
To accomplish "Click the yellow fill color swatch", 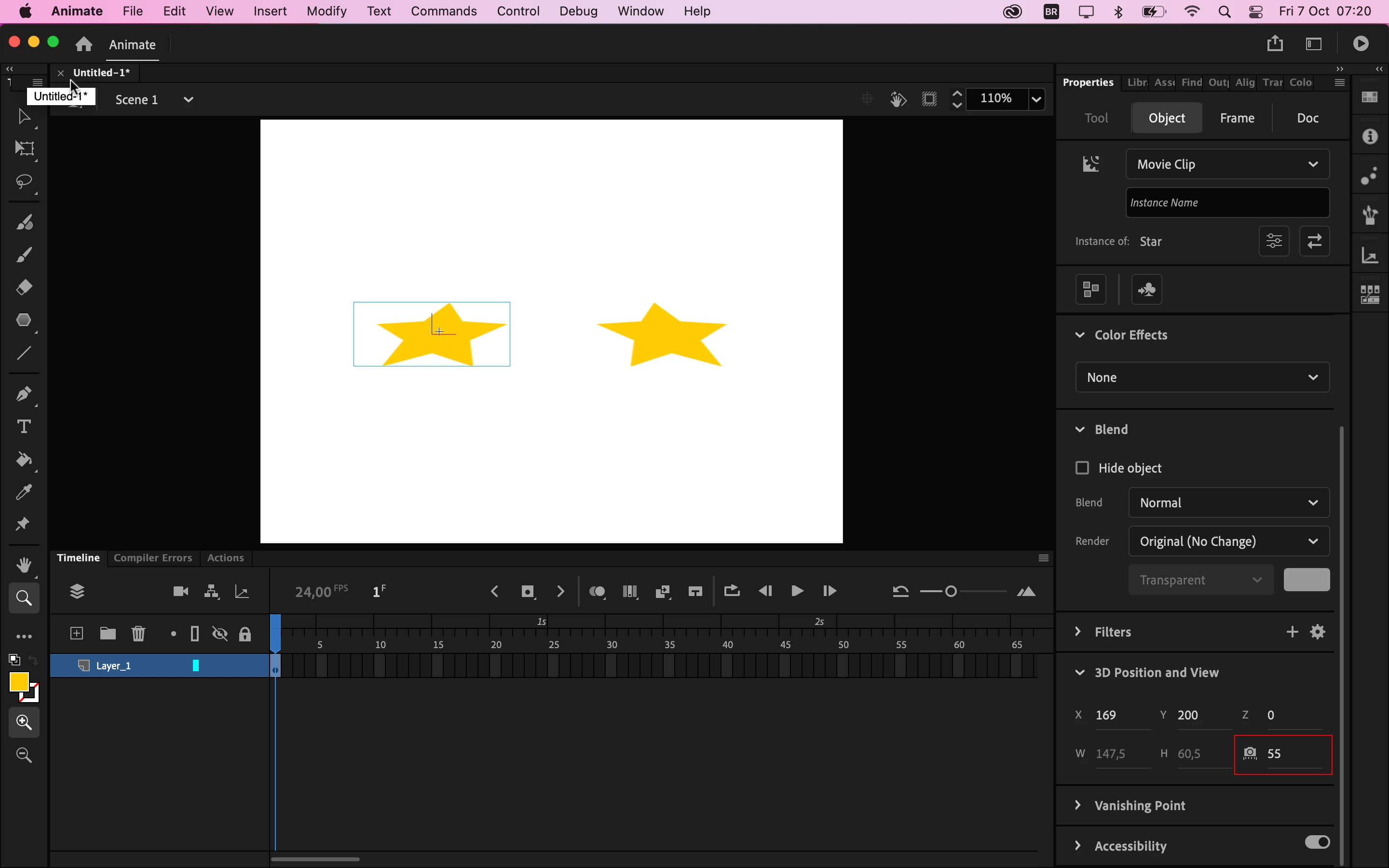I will pyautogui.click(x=19, y=682).
